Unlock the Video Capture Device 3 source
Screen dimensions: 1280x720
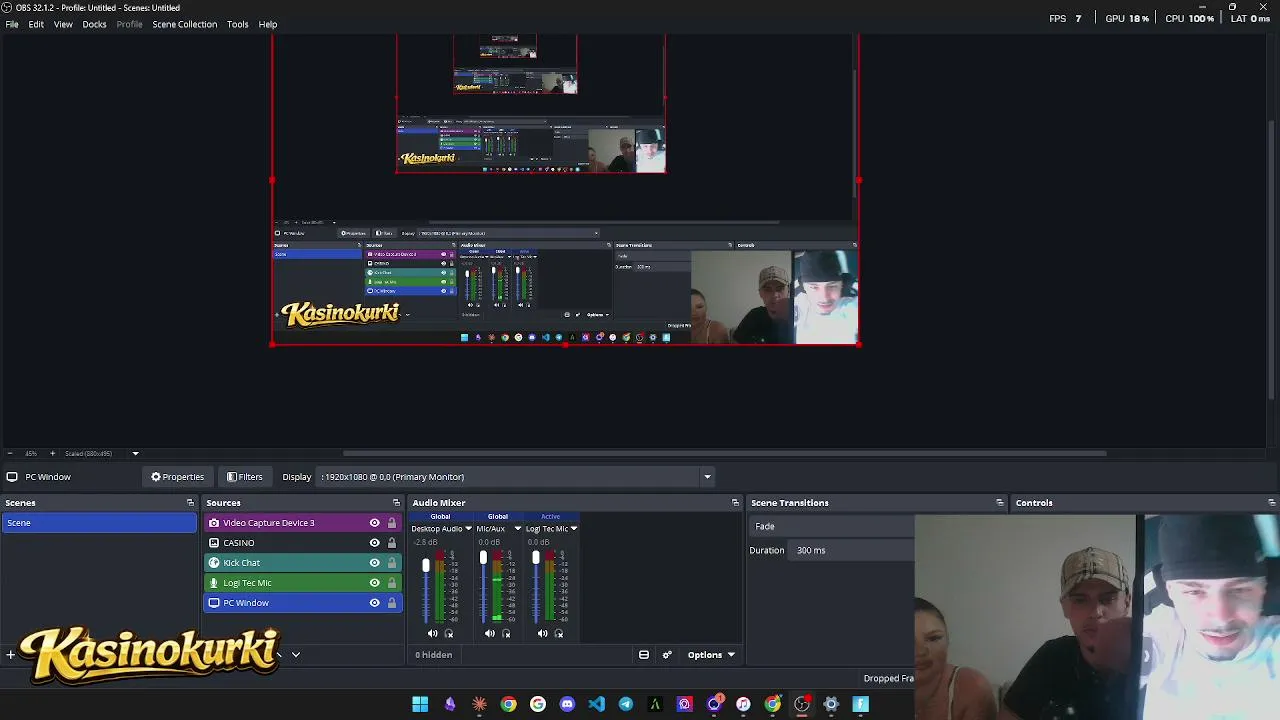pyautogui.click(x=392, y=523)
